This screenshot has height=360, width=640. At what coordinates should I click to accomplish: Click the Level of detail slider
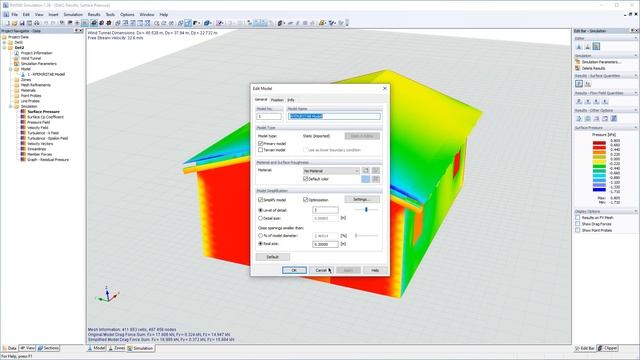pos(366,209)
